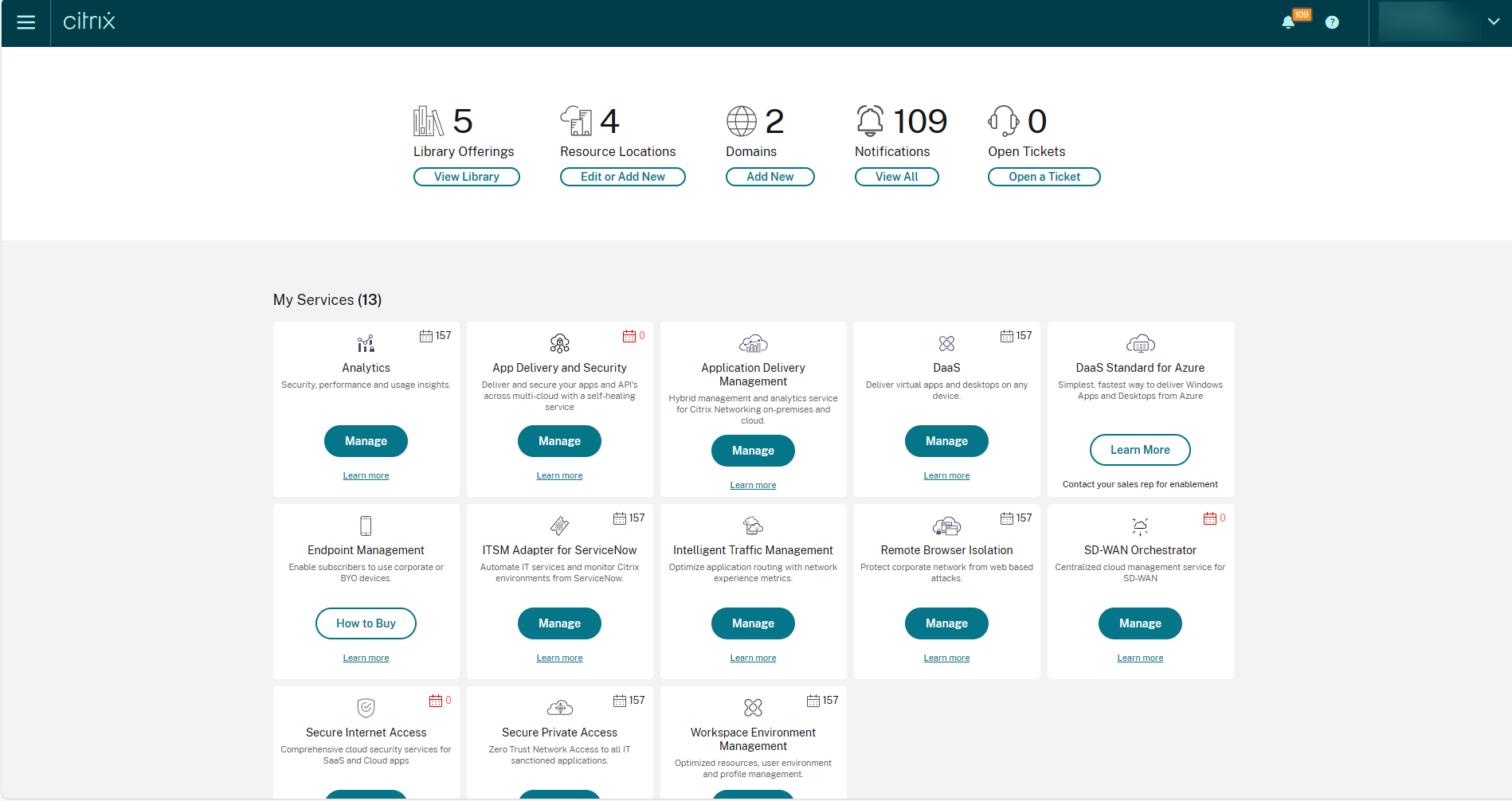The image size is (1512, 801).
Task: Manage the DaaS service
Action: (946, 441)
